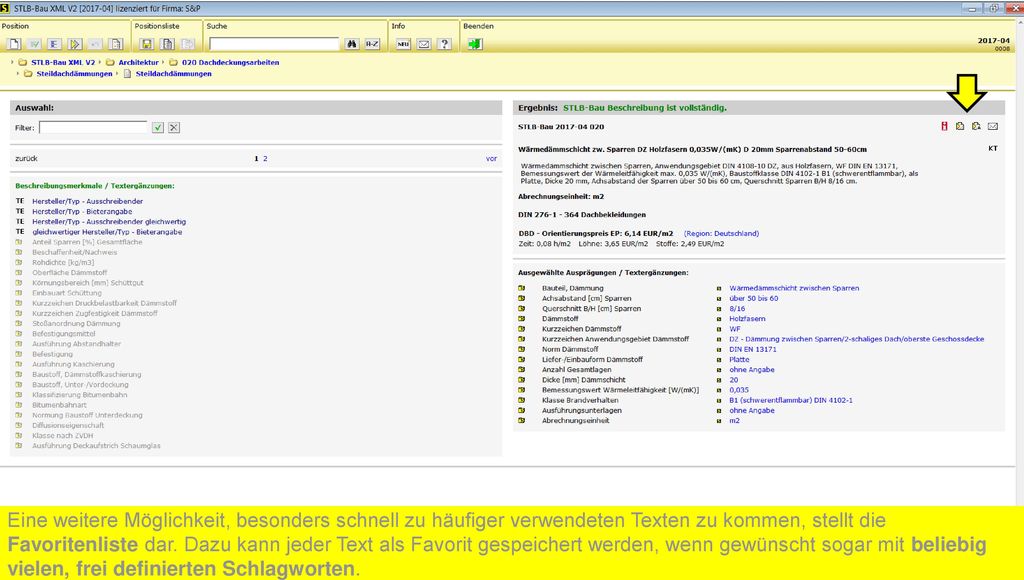Click the folder-arrow favorite icon next to red info icon
Screen dimensions: 1024x580
click(960, 126)
